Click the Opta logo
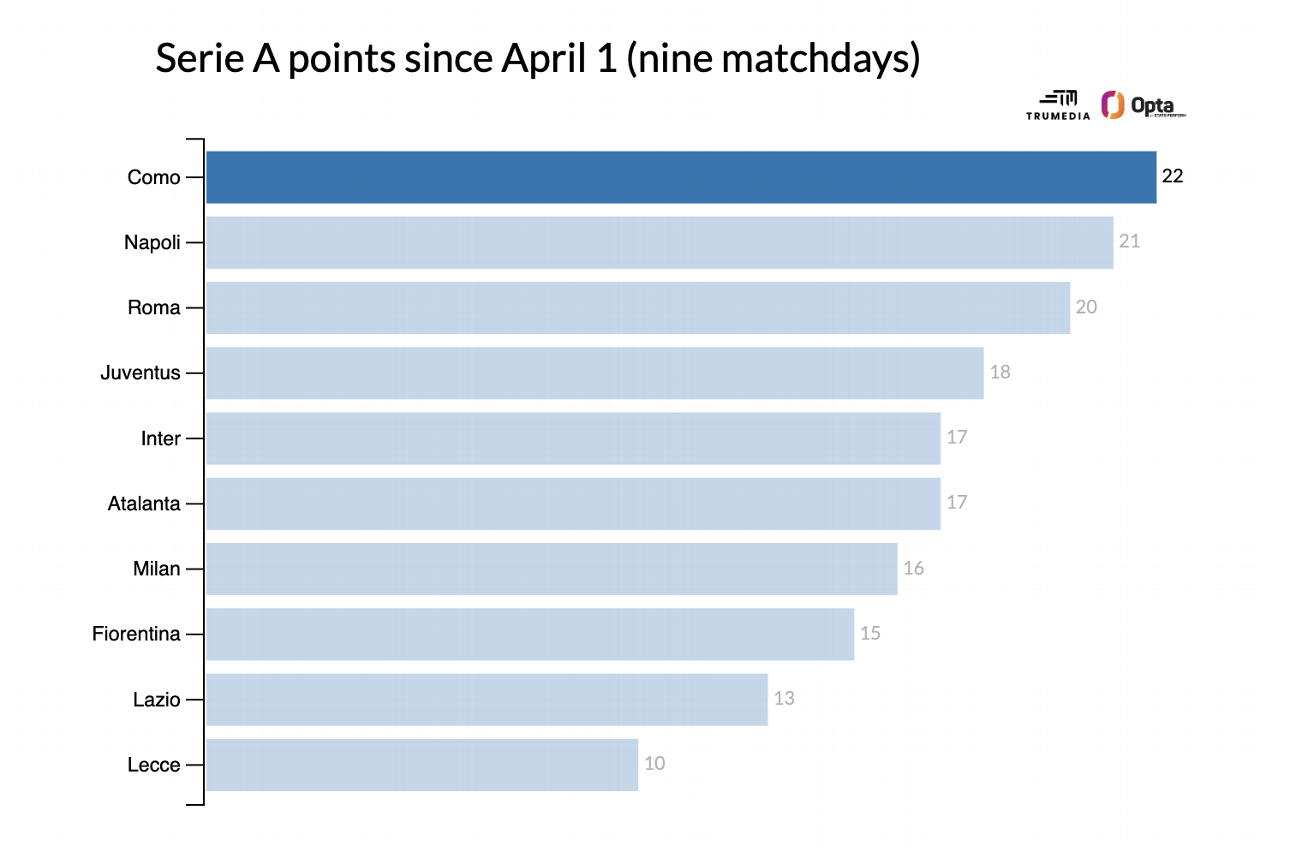The image size is (1296, 864). (x=1143, y=105)
